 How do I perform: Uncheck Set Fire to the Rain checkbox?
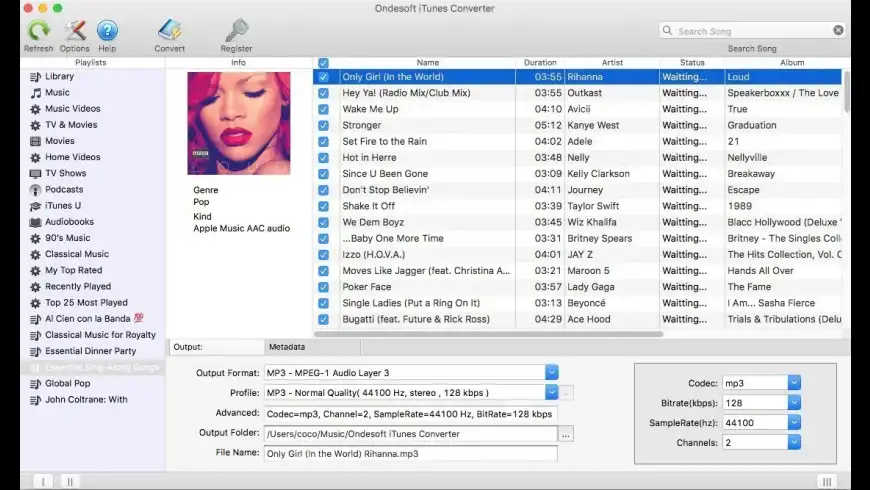(x=323, y=142)
